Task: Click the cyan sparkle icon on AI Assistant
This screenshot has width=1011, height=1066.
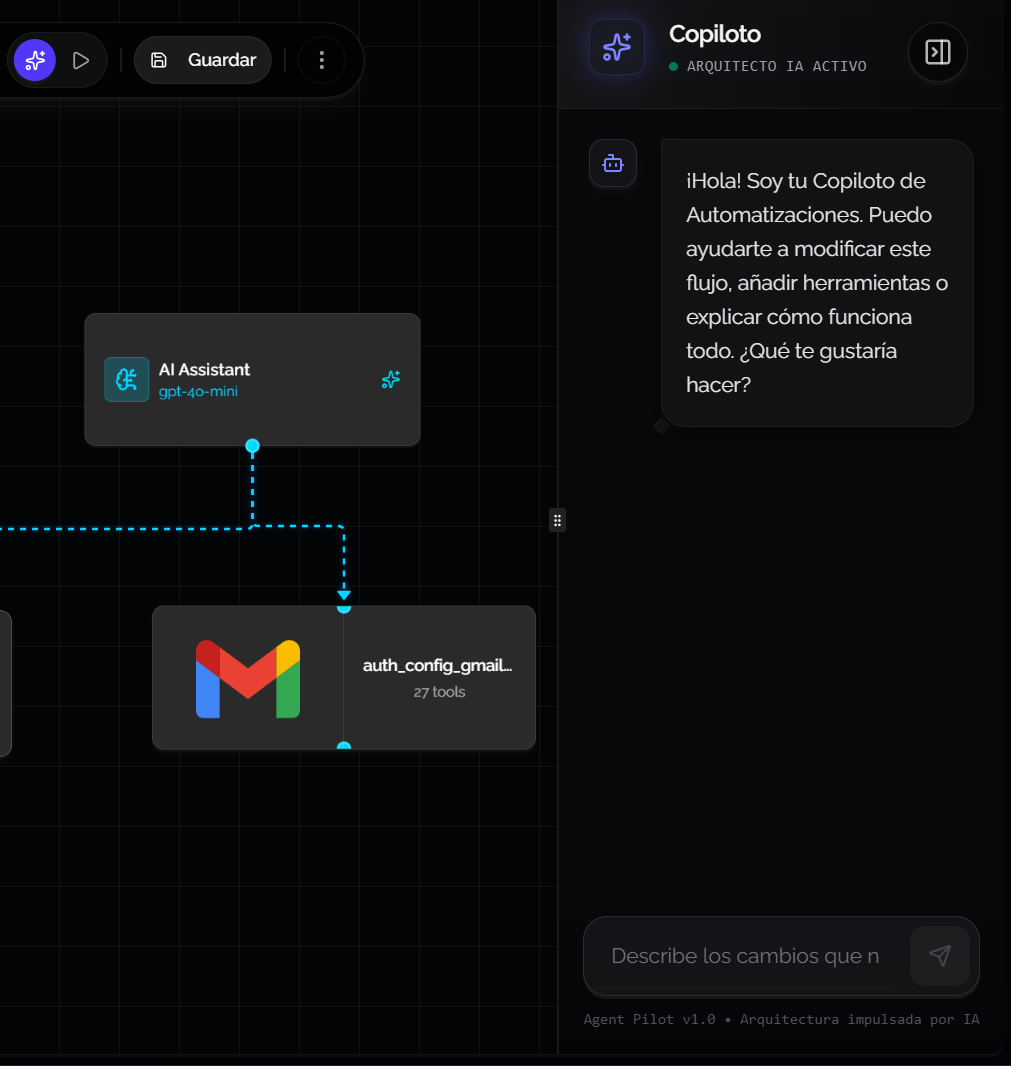Action: click(391, 379)
